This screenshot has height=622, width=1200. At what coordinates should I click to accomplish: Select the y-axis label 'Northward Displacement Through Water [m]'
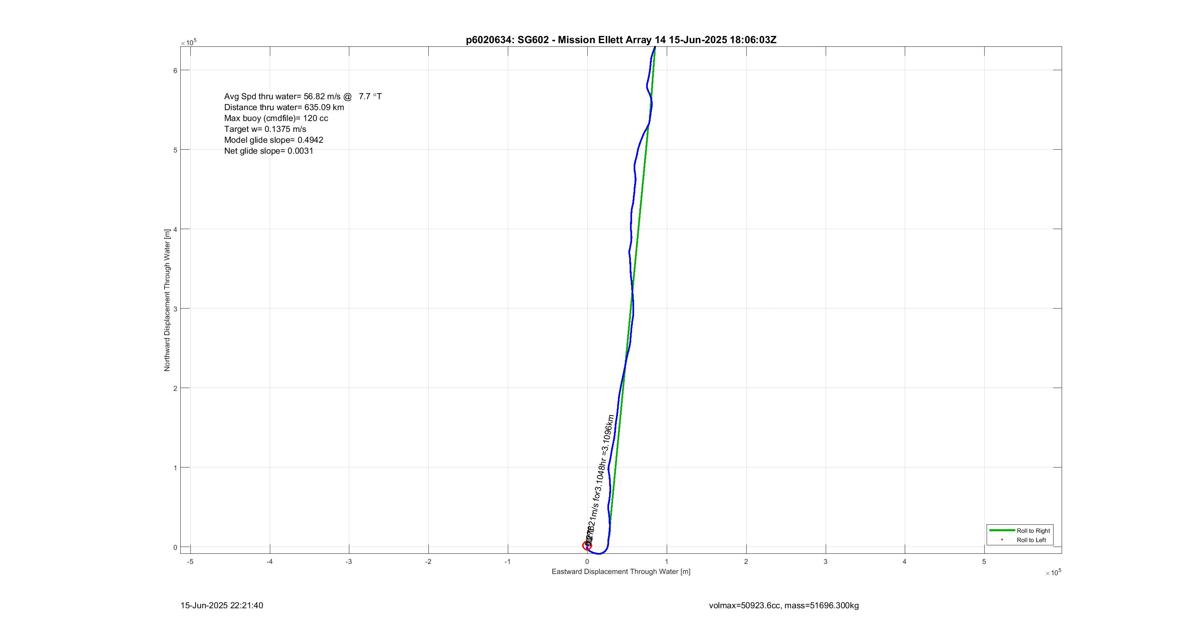[x=168, y=300]
